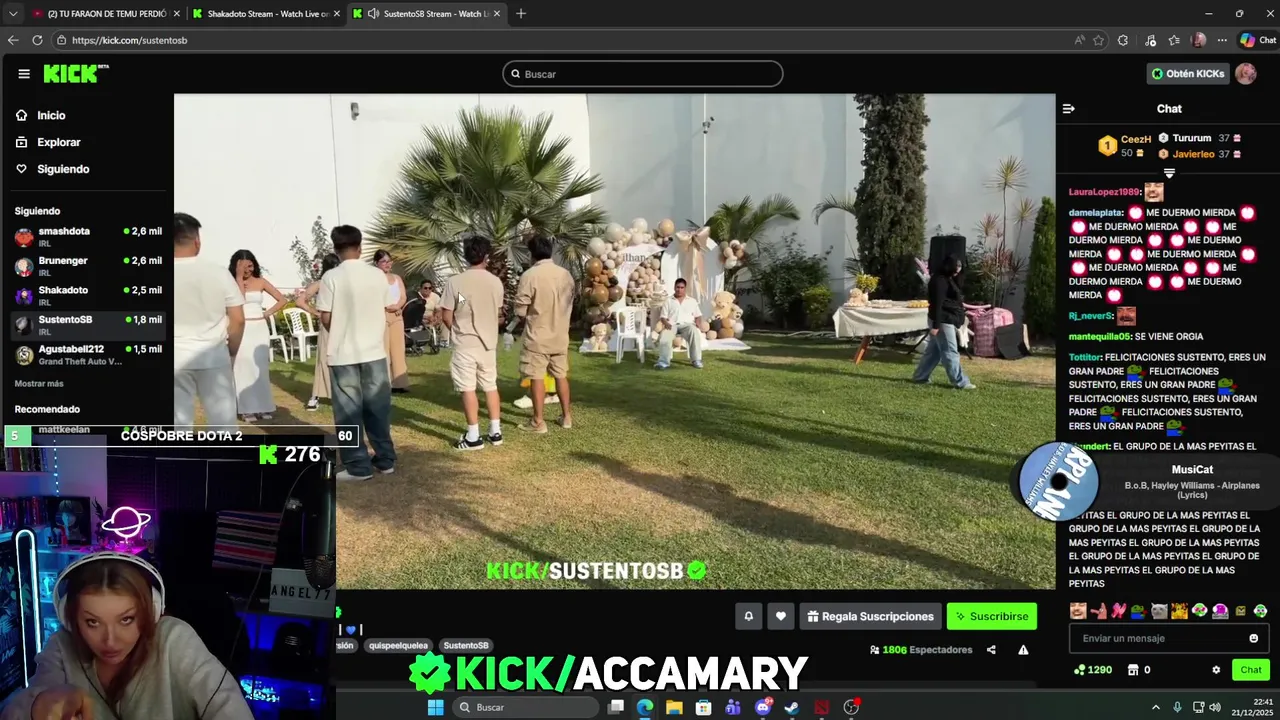Viewport: 1280px width, 720px height.
Task: Open the points balance 1290
Action: (x=1092, y=670)
